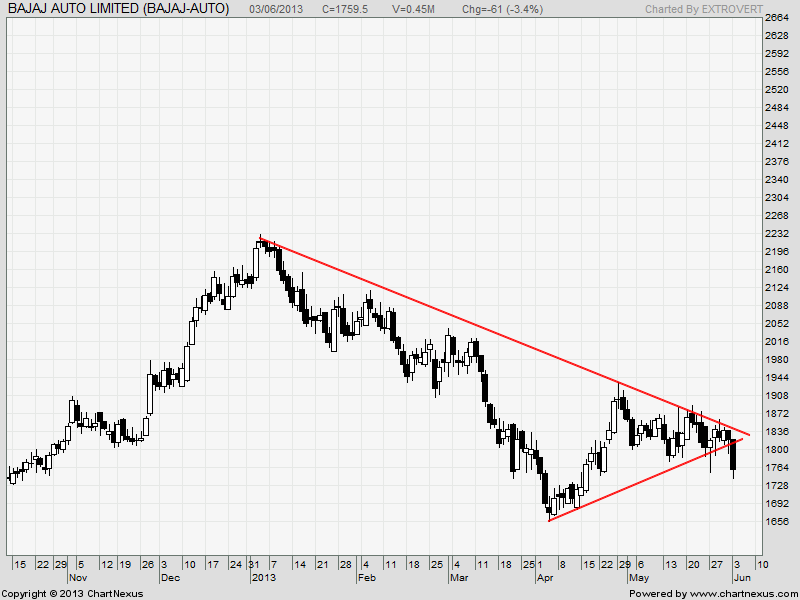Select the Chg=-61 (-3.4%) change value
This screenshot has height=600, width=800.
[502, 9]
